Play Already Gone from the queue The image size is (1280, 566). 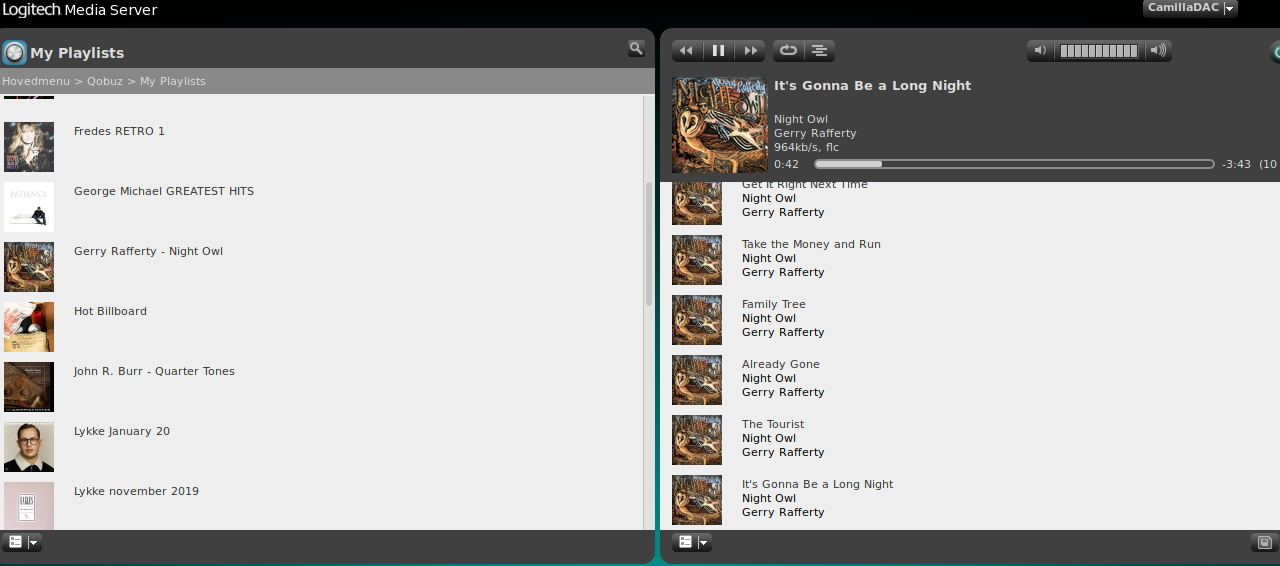point(781,364)
